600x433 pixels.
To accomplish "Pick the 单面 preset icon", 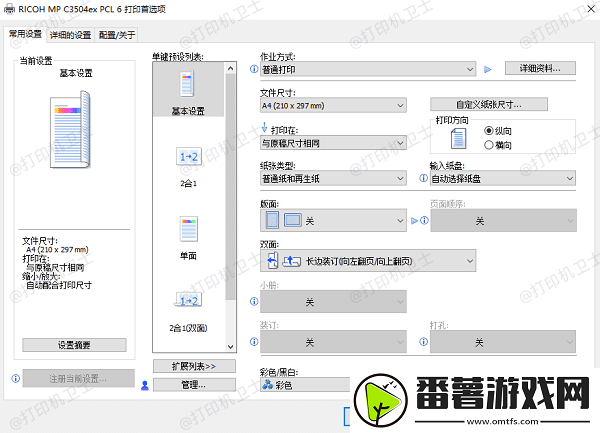I will click(189, 229).
